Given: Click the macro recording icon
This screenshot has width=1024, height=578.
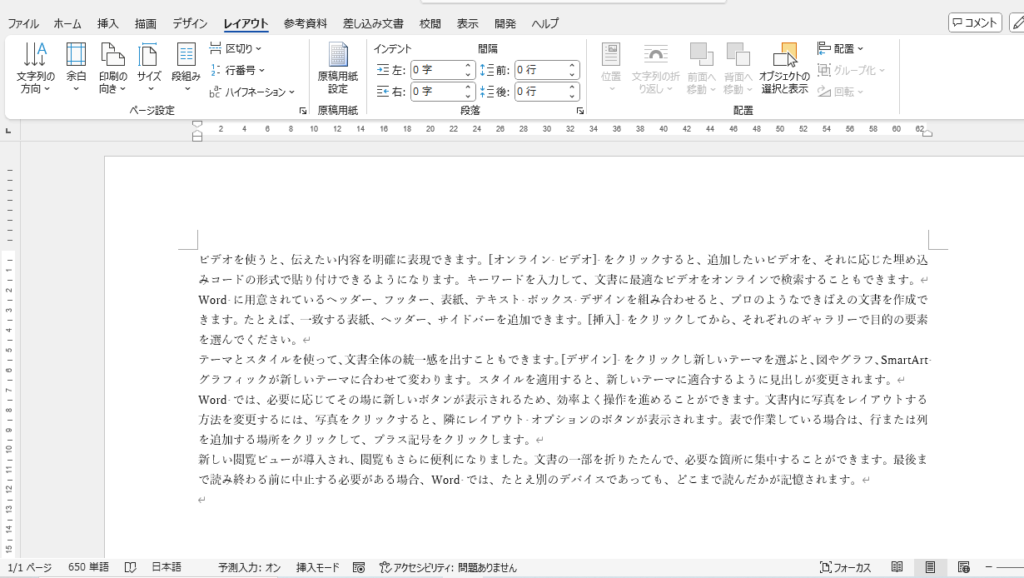Looking at the screenshot, I should coord(359,568).
